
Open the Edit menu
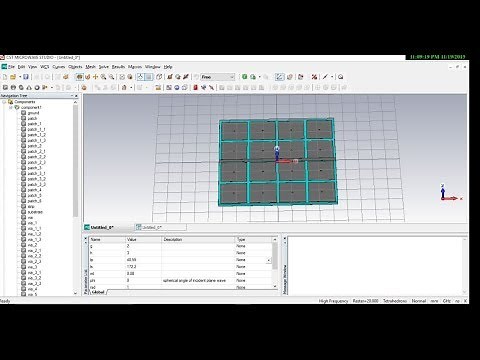[21, 67]
